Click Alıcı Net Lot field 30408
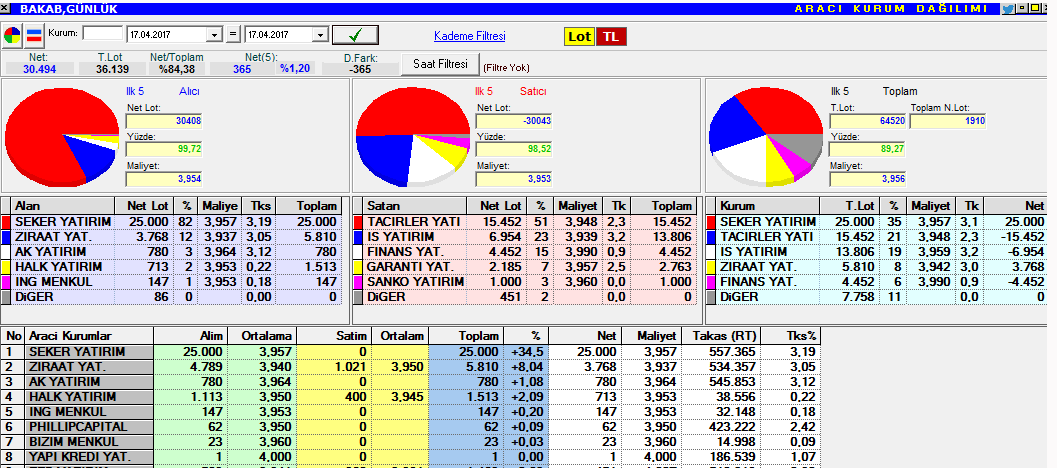The height and width of the screenshot is (468, 1057). pos(164,121)
